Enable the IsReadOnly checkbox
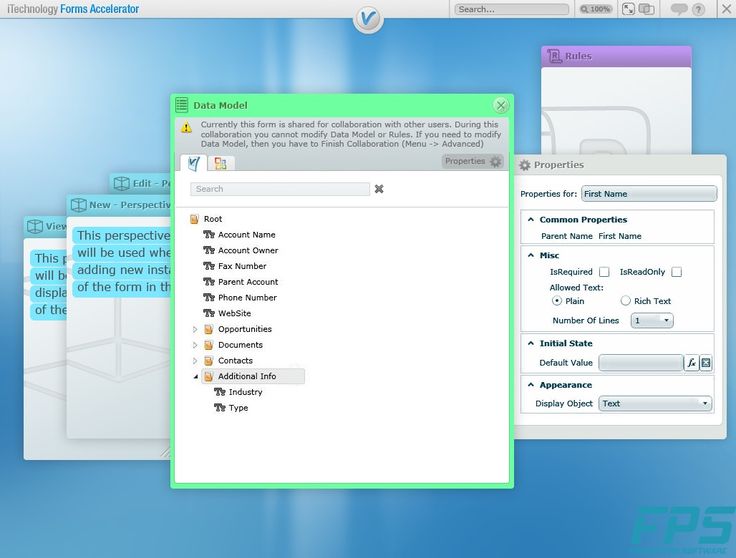Image resolution: width=736 pixels, height=558 pixels. tap(676, 272)
